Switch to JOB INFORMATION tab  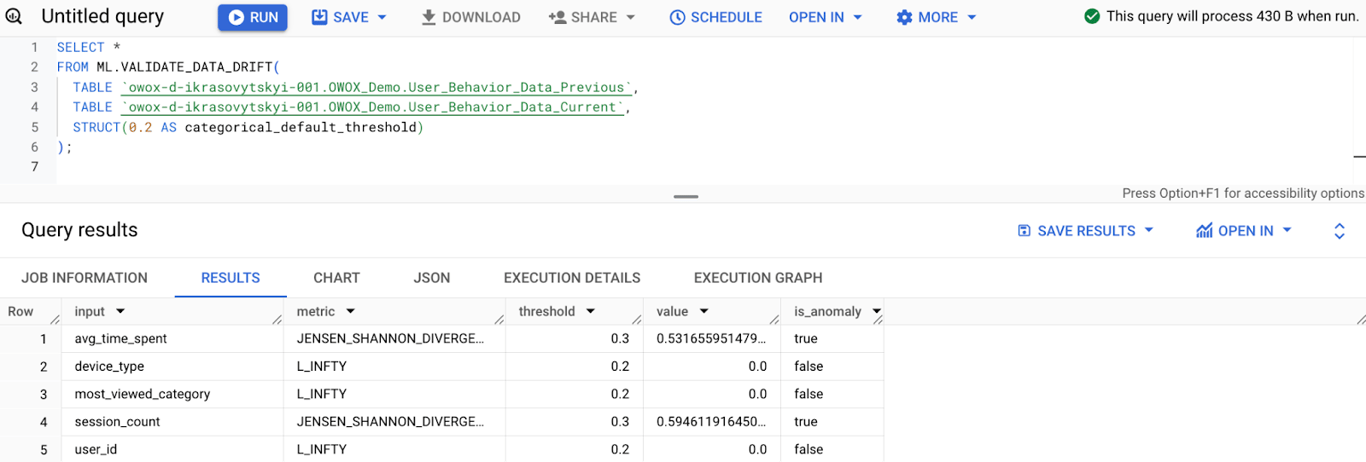84,278
